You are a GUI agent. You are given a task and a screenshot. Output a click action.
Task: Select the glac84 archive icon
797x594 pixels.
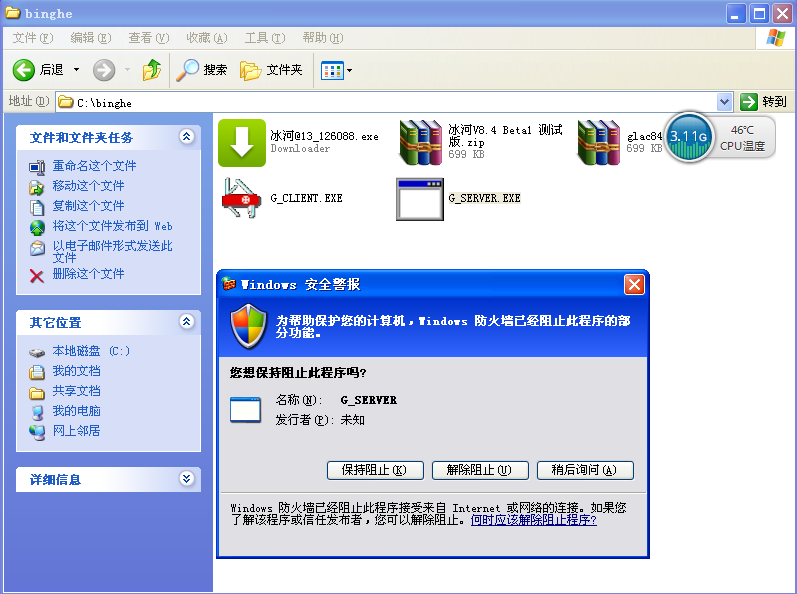click(x=598, y=143)
